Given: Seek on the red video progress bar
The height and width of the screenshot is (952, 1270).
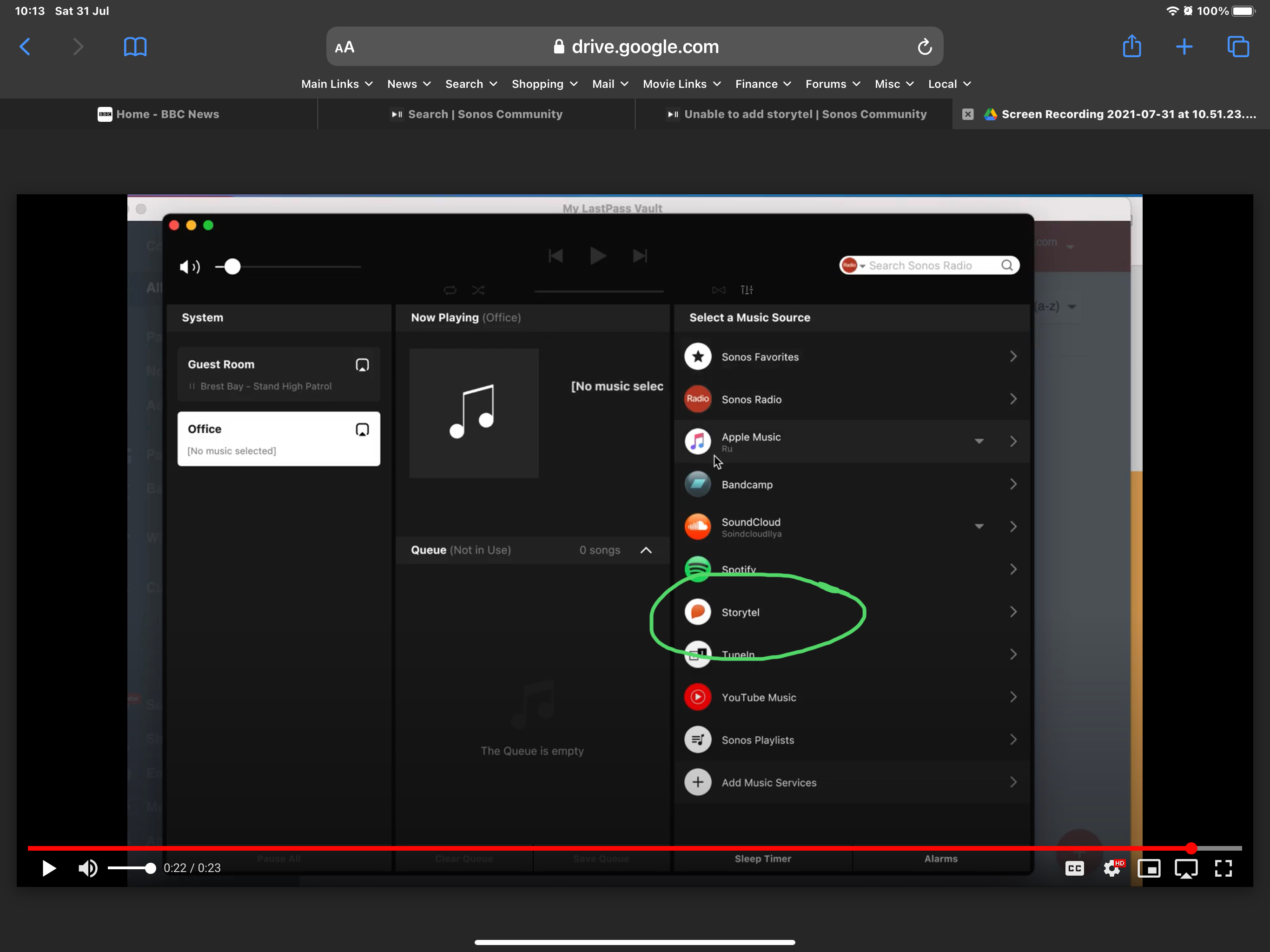Looking at the screenshot, I should tap(635, 848).
